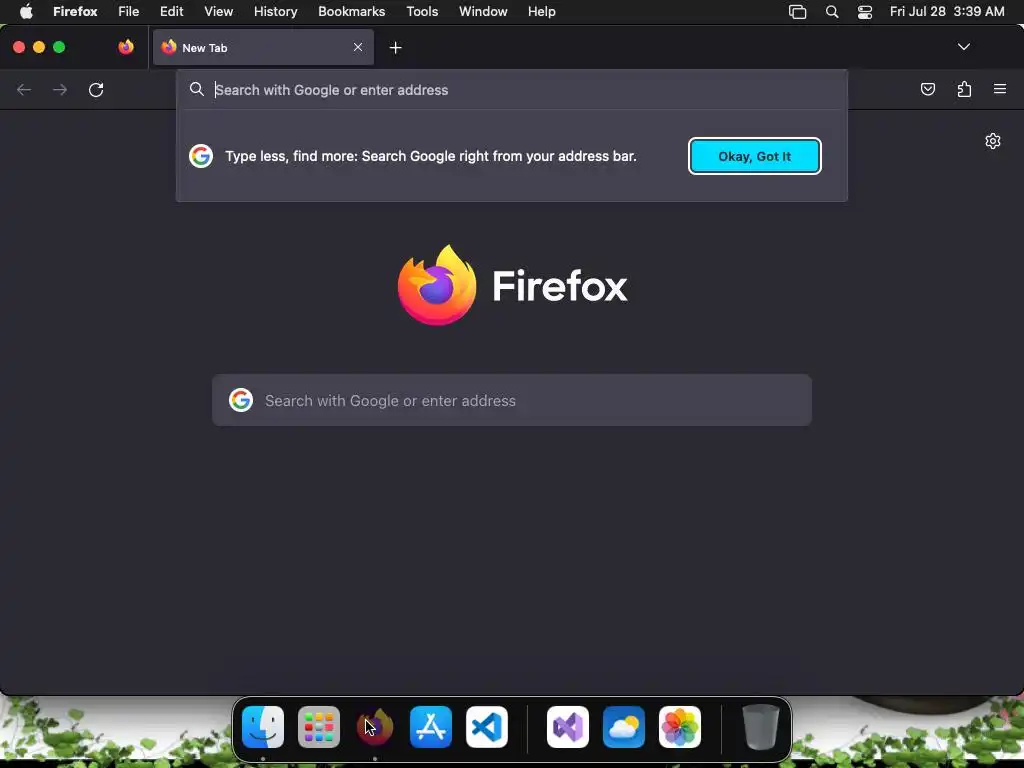This screenshot has width=1024, height=768.
Task: Click the Okay, Got It button
Action: pos(755,156)
